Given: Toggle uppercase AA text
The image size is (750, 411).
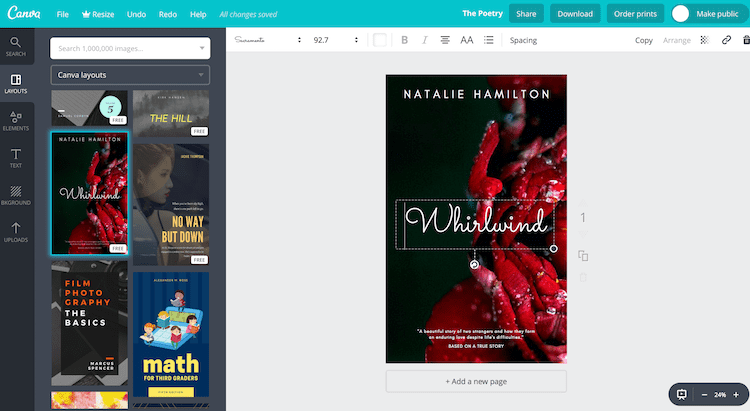Looking at the screenshot, I should pyautogui.click(x=466, y=40).
